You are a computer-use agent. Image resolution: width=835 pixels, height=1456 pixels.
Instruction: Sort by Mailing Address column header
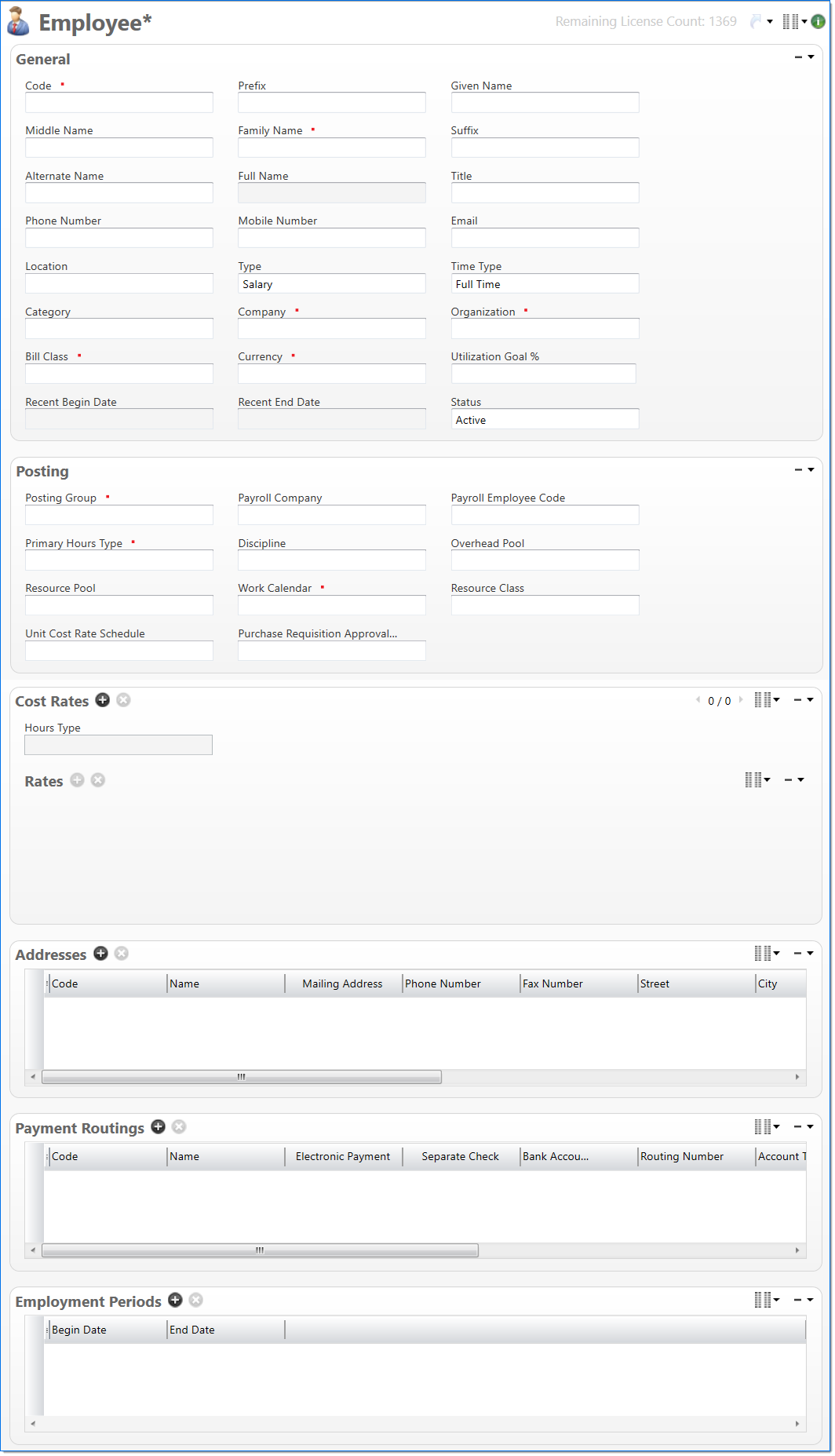342,983
